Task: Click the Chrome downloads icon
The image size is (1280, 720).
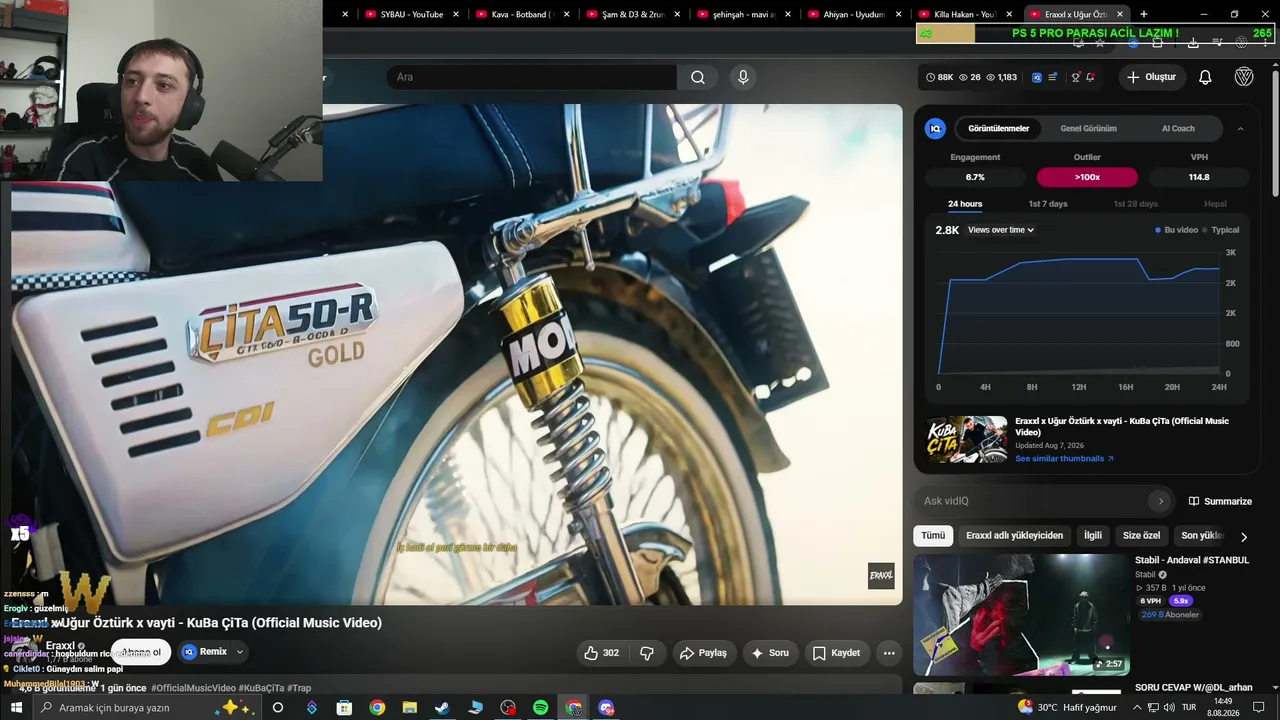Action: coord(1193,42)
